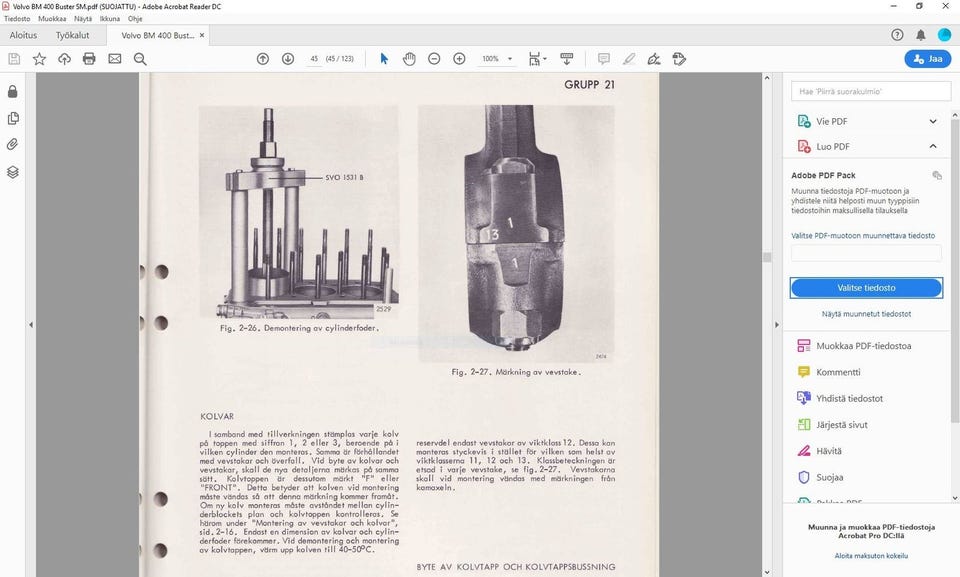Open the attachments paperclip panel

13,145
